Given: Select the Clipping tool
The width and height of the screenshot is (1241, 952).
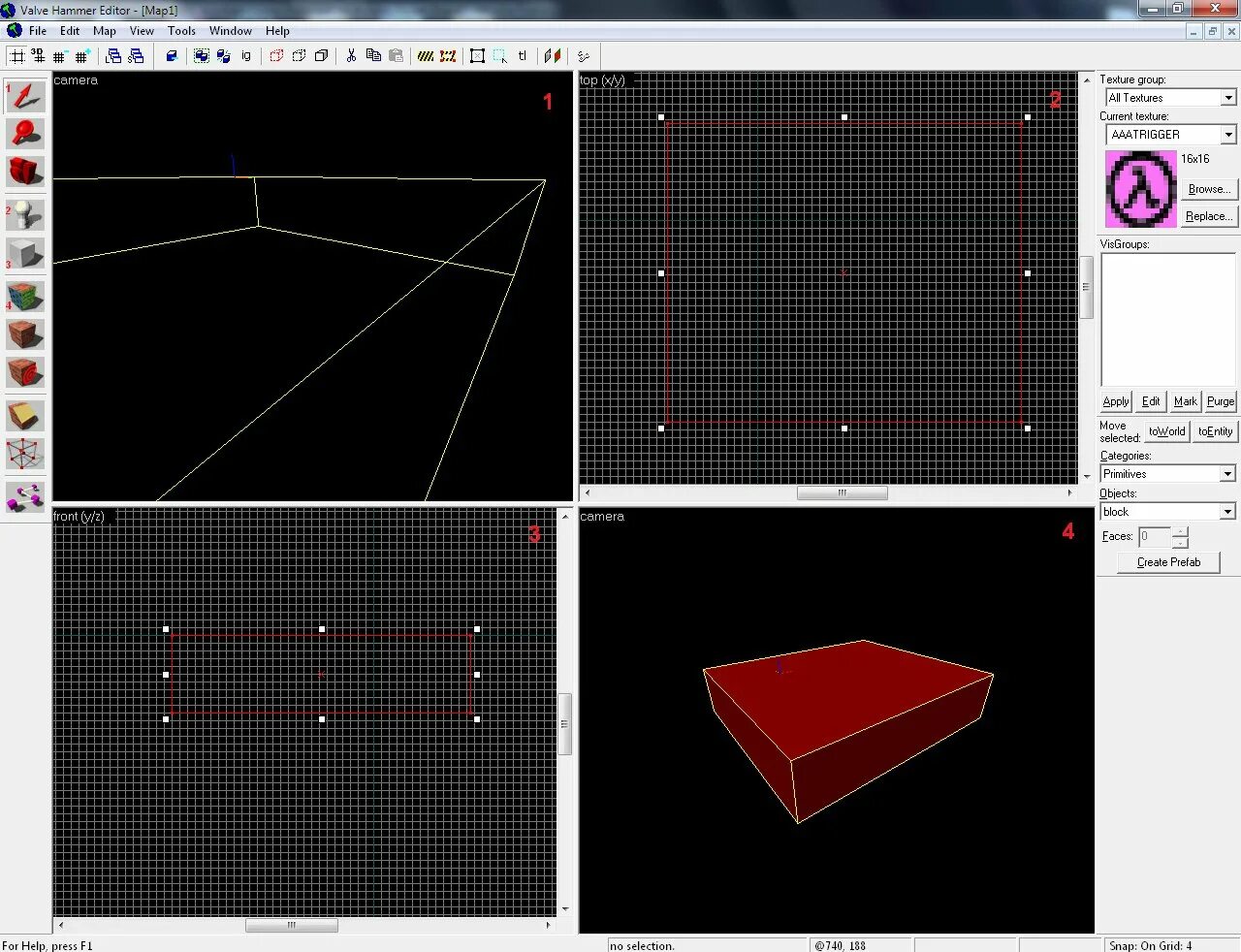Looking at the screenshot, I should [x=25, y=415].
